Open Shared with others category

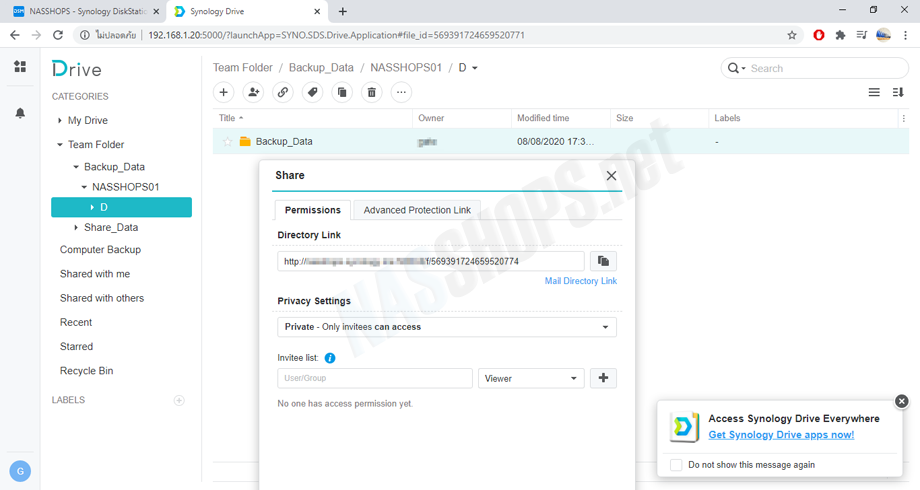coord(102,298)
